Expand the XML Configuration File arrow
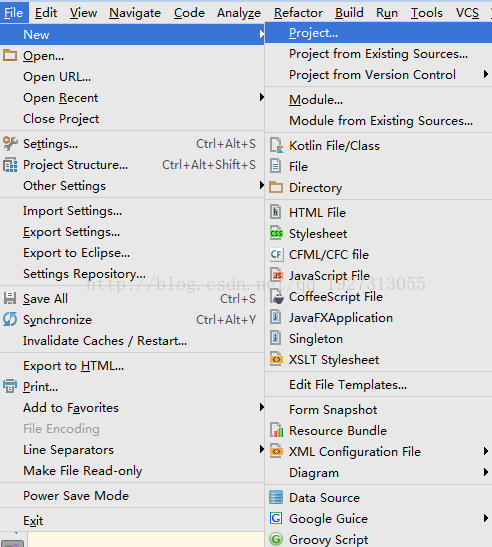Viewport: 492px width, 547px height. [486, 451]
